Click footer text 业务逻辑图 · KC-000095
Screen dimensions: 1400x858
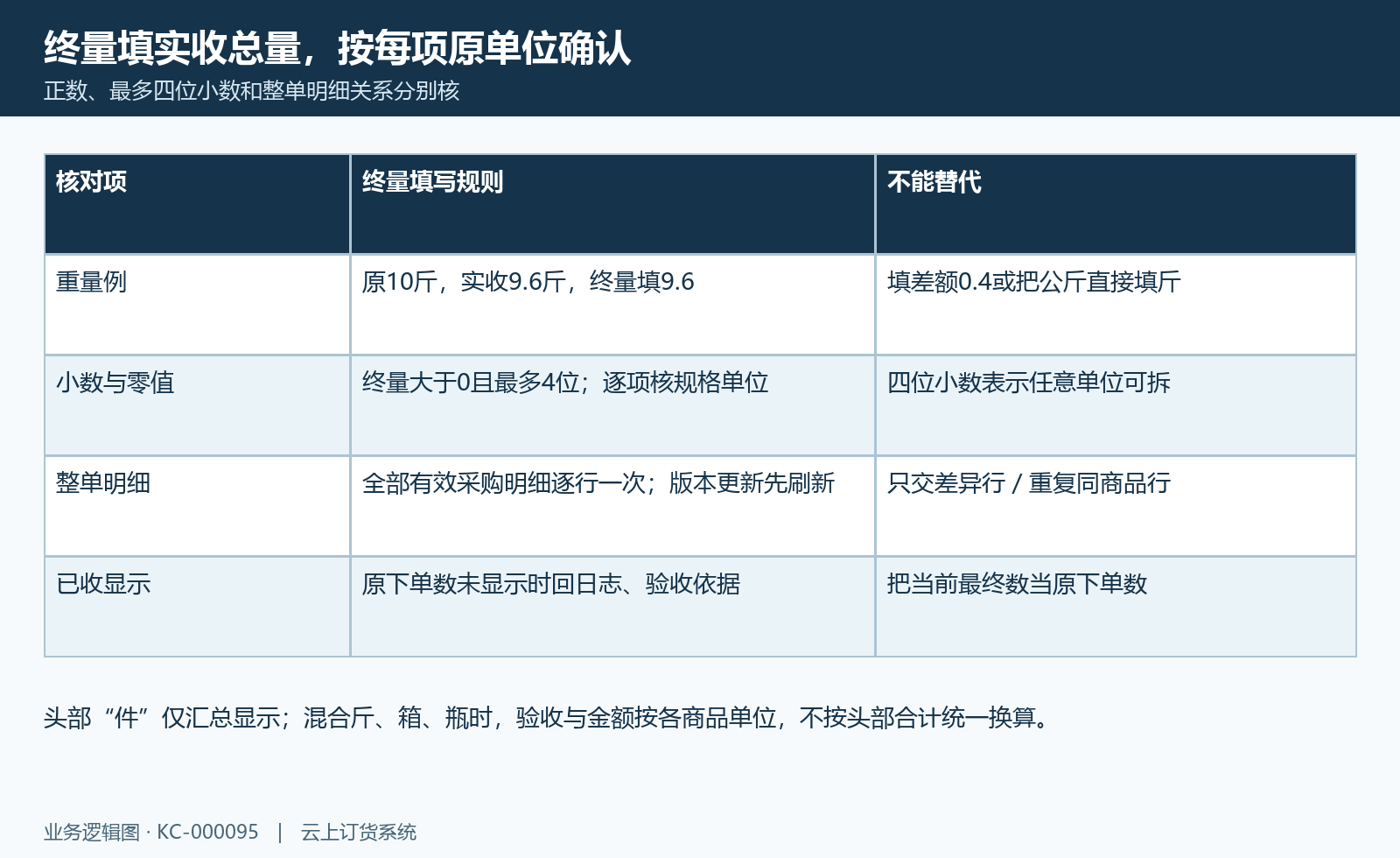151,832
